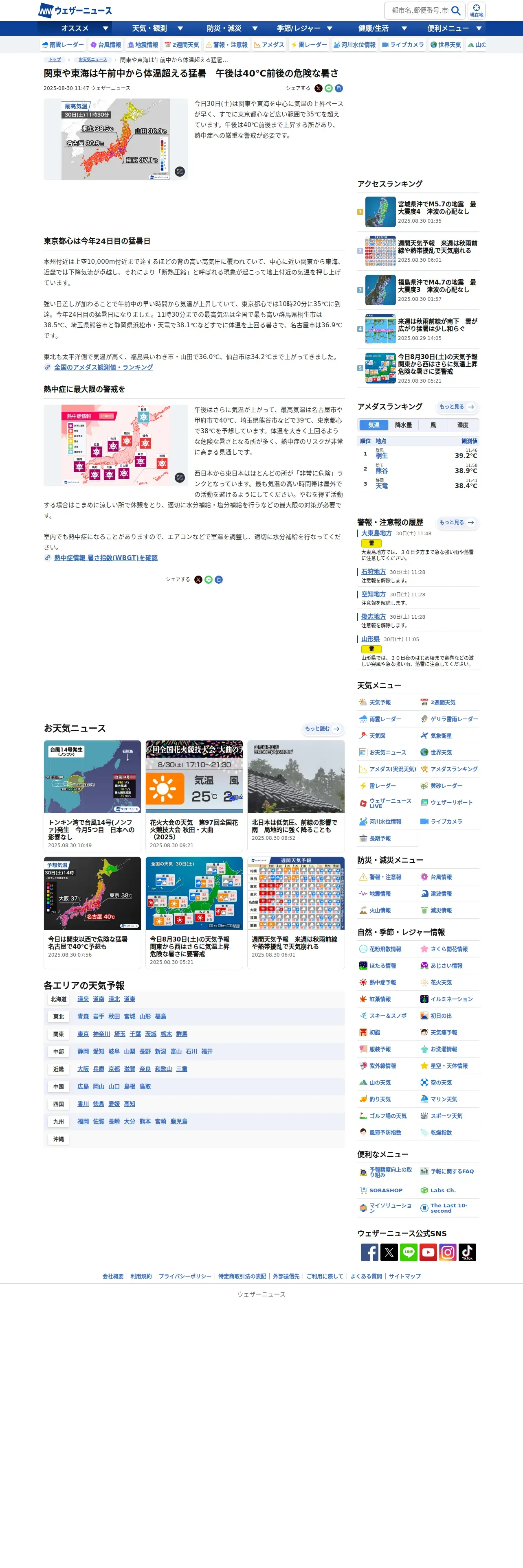The width and height of the screenshot is (523, 1568).
Task: Switch to the 降水量 tab in アメダスランキング
Action: (404, 425)
